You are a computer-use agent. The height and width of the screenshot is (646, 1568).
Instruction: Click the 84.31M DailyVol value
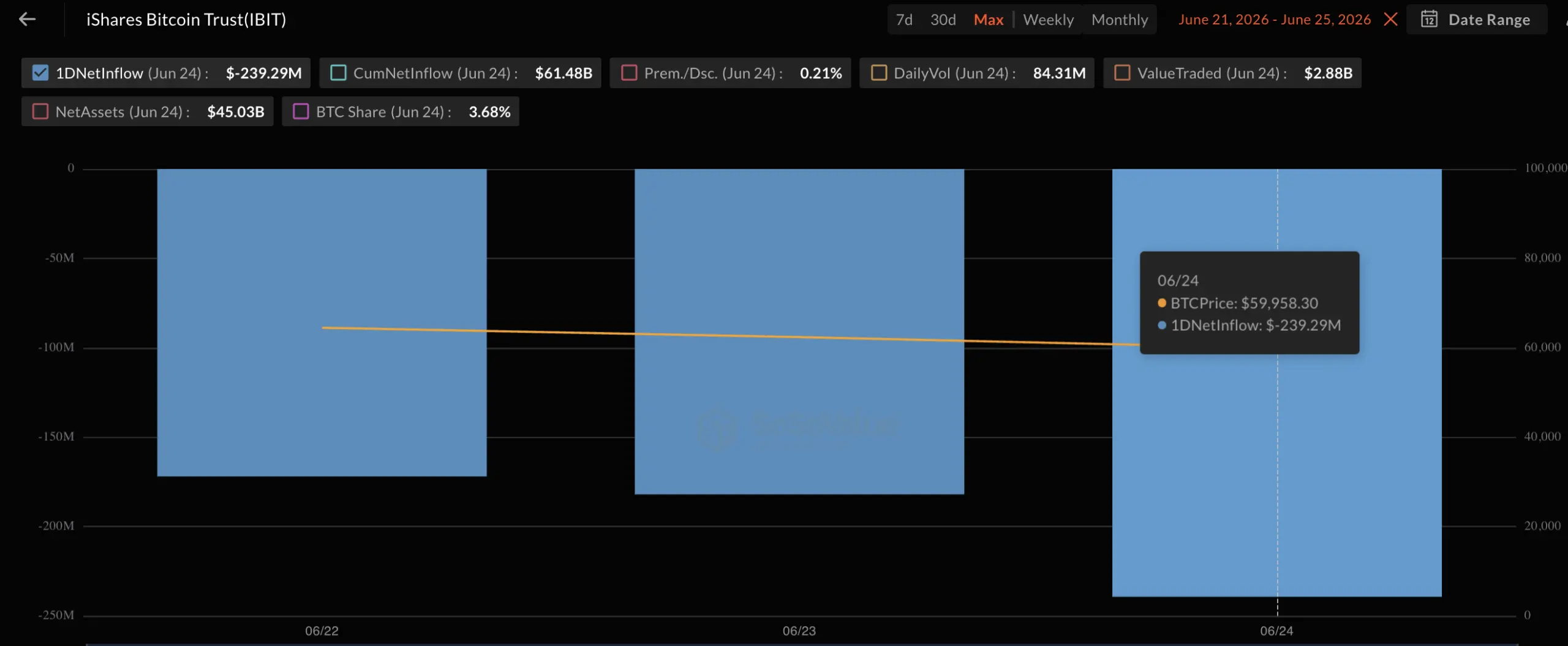(1059, 73)
